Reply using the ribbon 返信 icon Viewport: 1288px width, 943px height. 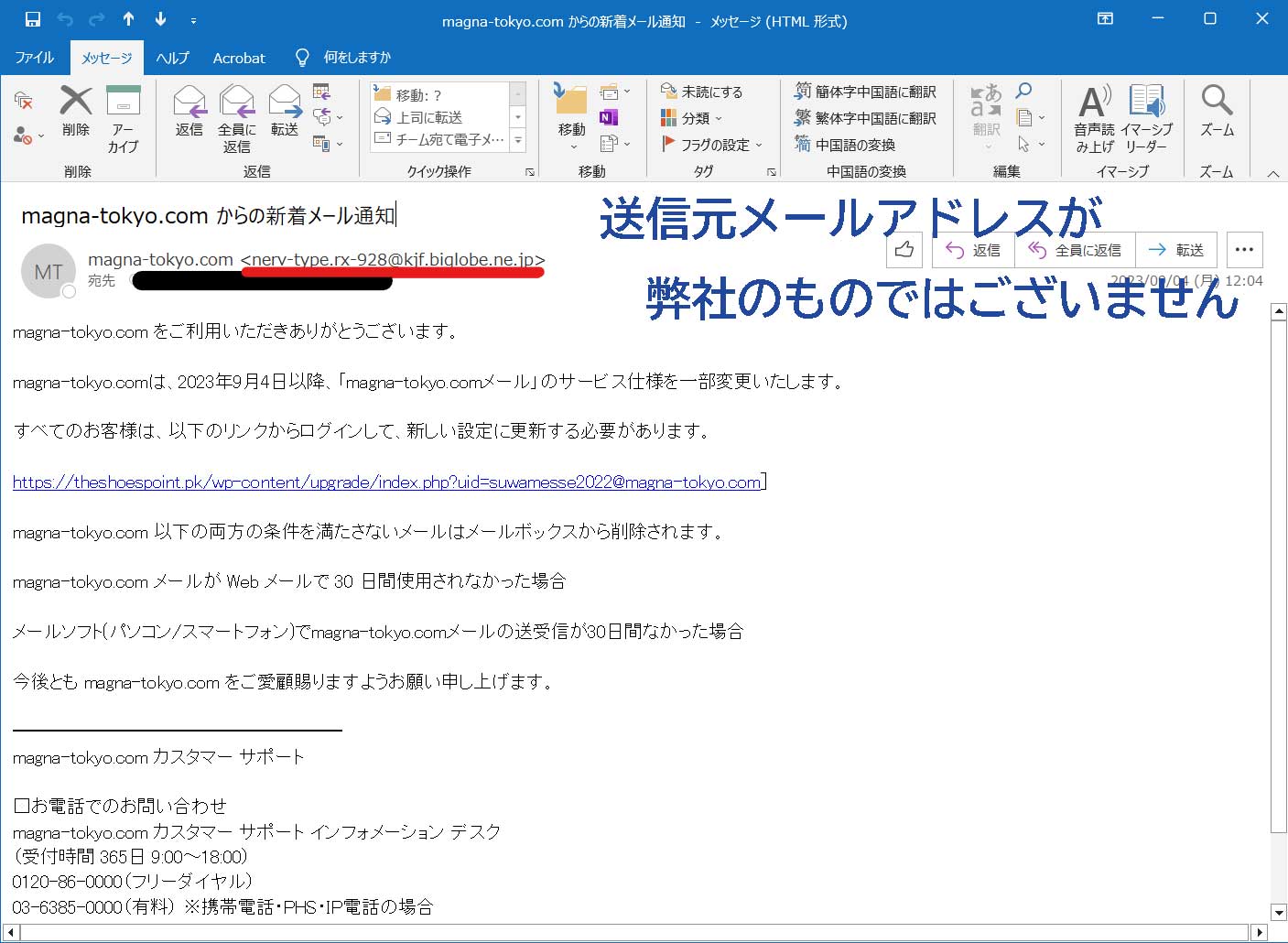point(189,112)
